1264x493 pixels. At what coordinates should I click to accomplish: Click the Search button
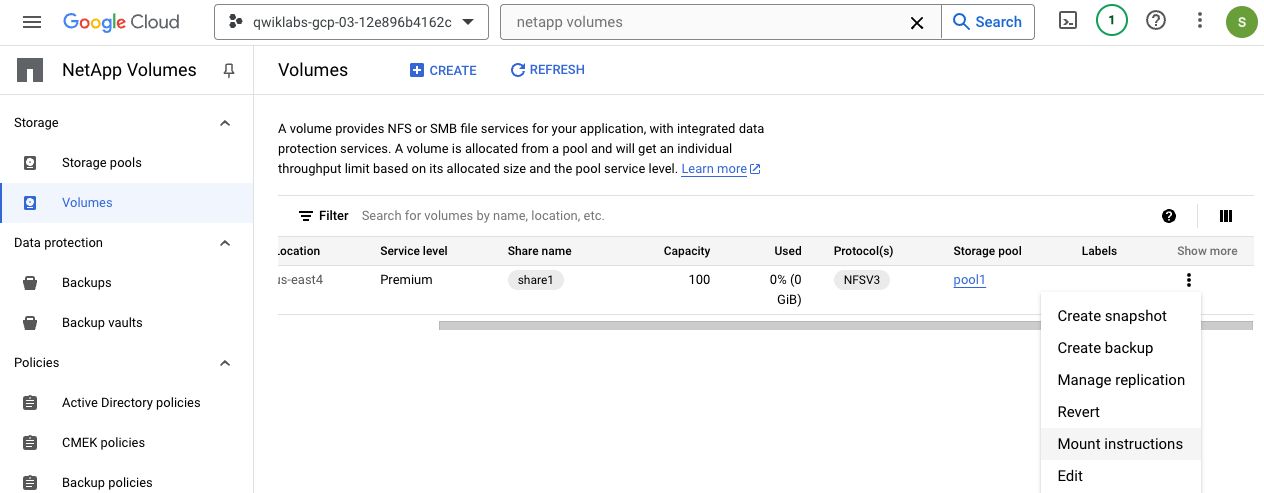pyautogui.click(x=988, y=22)
